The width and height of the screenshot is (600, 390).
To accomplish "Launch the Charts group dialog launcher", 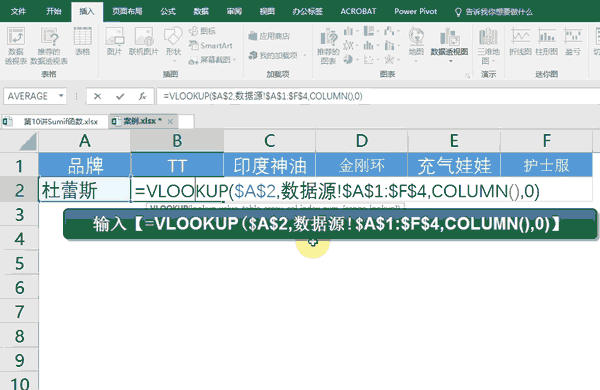I will (468, 75).
